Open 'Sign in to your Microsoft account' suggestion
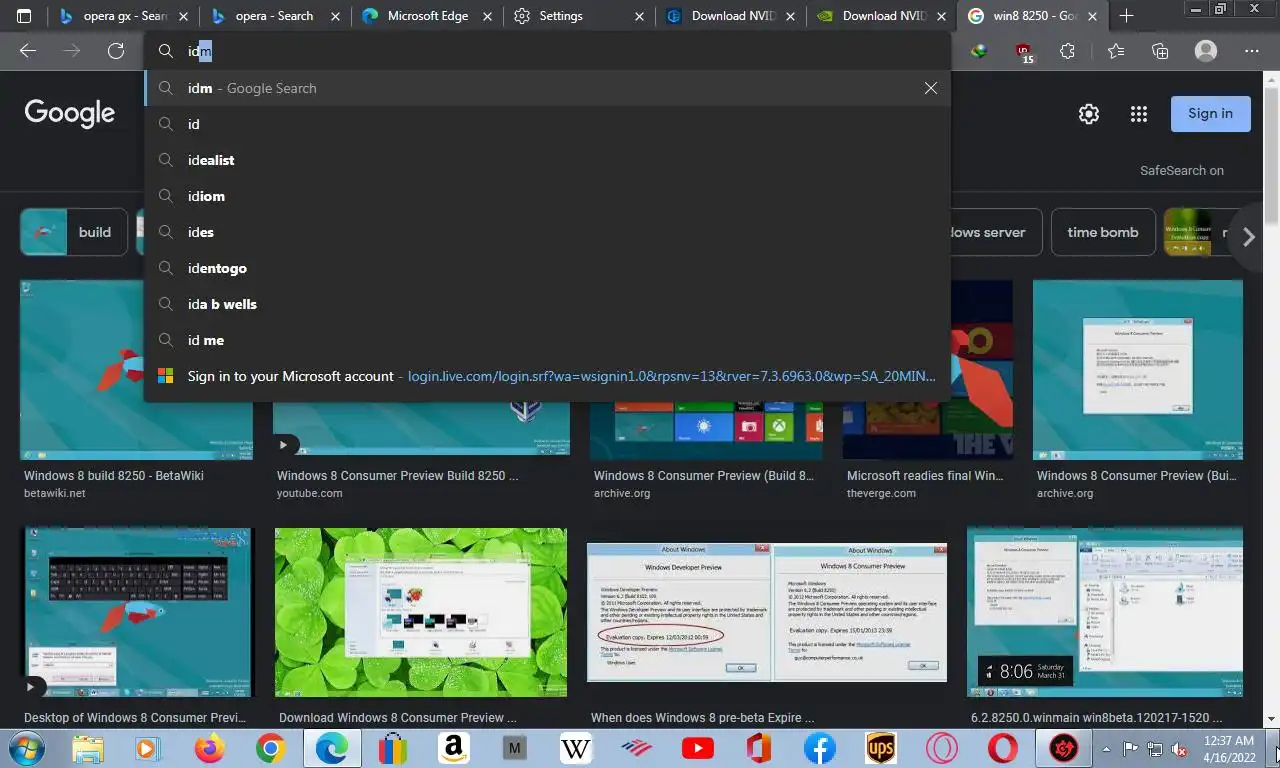The image size is (1280, 768). [548, 376]
